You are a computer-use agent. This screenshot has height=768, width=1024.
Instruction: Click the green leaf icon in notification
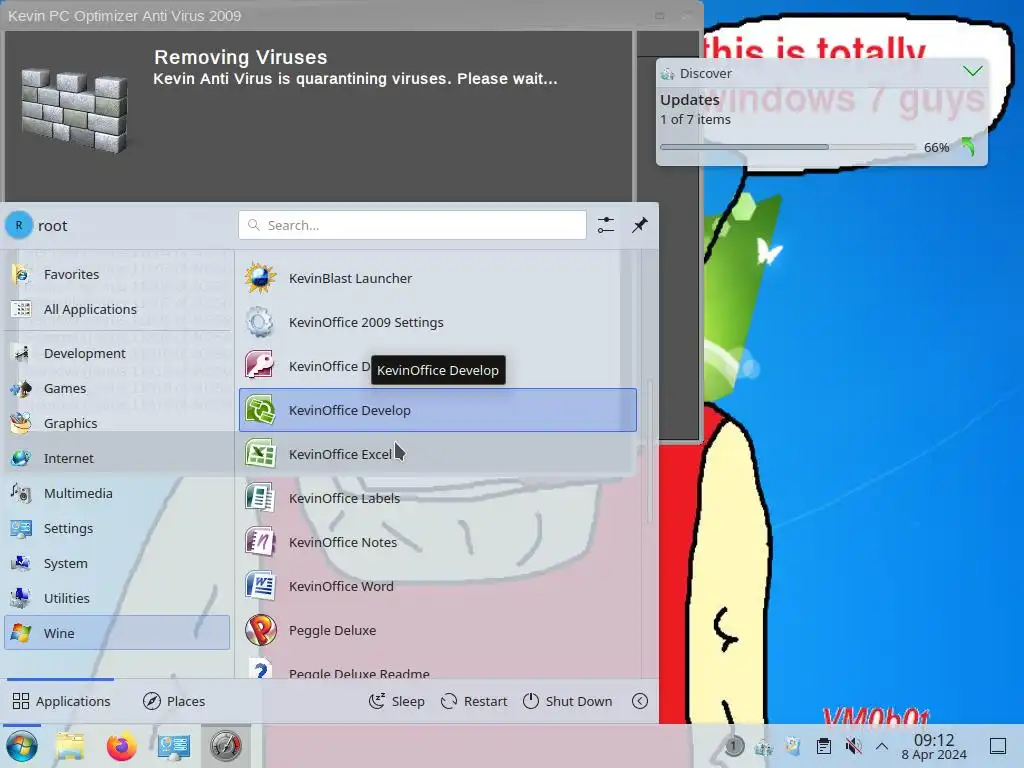(x=968, y=147)
